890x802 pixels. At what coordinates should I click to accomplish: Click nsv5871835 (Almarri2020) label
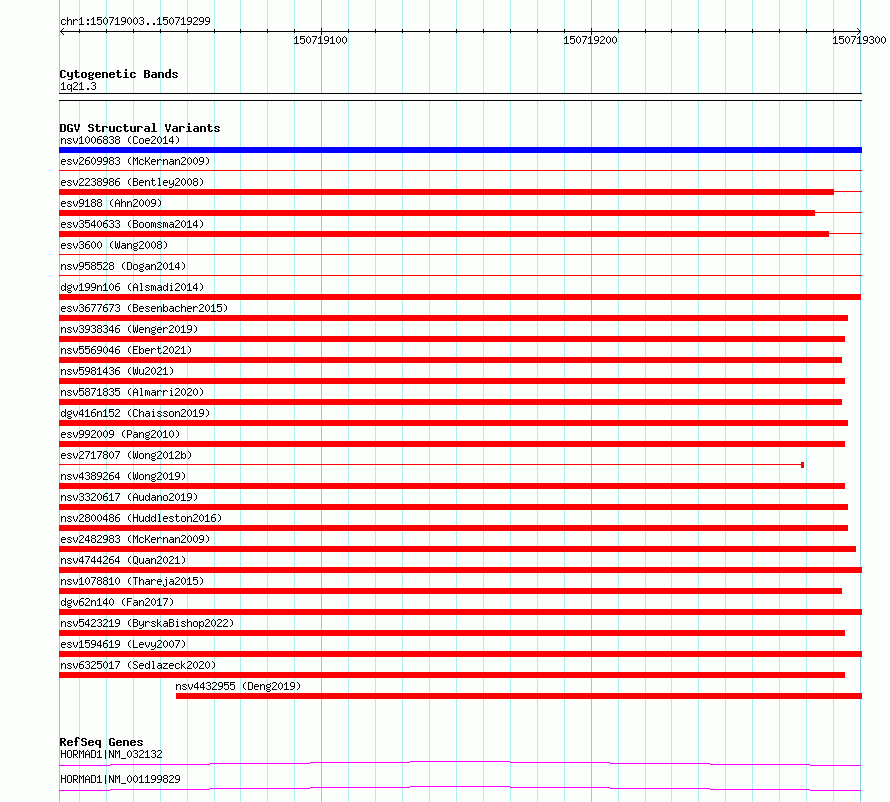(x=132, y=392)
